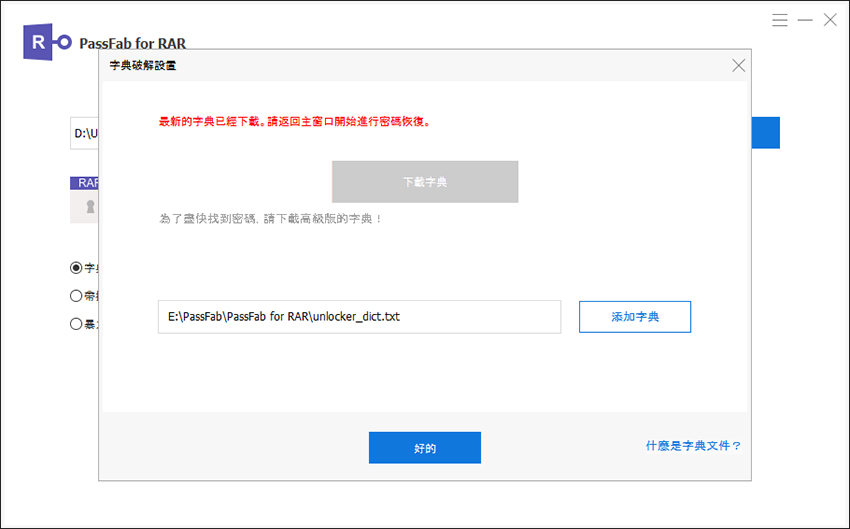Viewport: 850px width, 529px height.
Task: Click the PassFab for RAR title text
Action: coord(133,43)
